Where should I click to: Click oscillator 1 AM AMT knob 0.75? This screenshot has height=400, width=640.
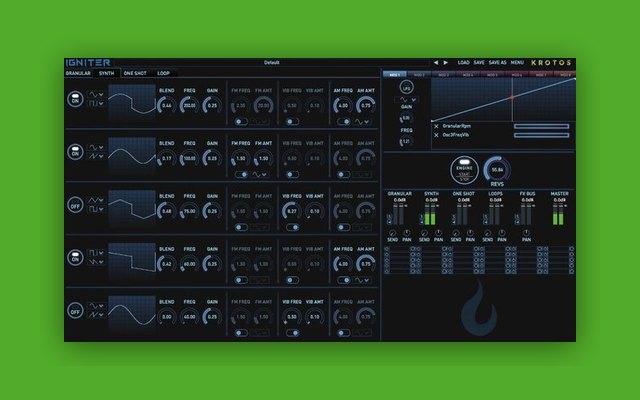tap(366, 105)
